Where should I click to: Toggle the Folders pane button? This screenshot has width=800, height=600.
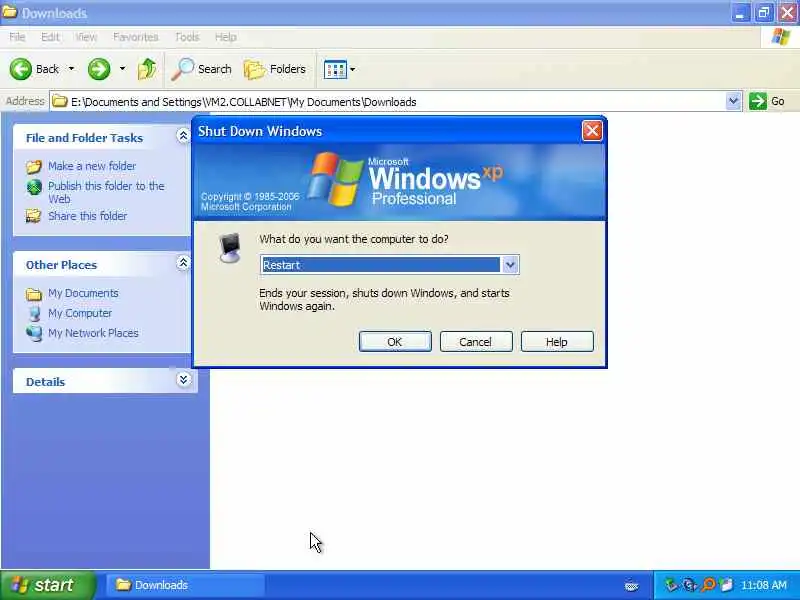pyautogui.click(x=275, y=69)
